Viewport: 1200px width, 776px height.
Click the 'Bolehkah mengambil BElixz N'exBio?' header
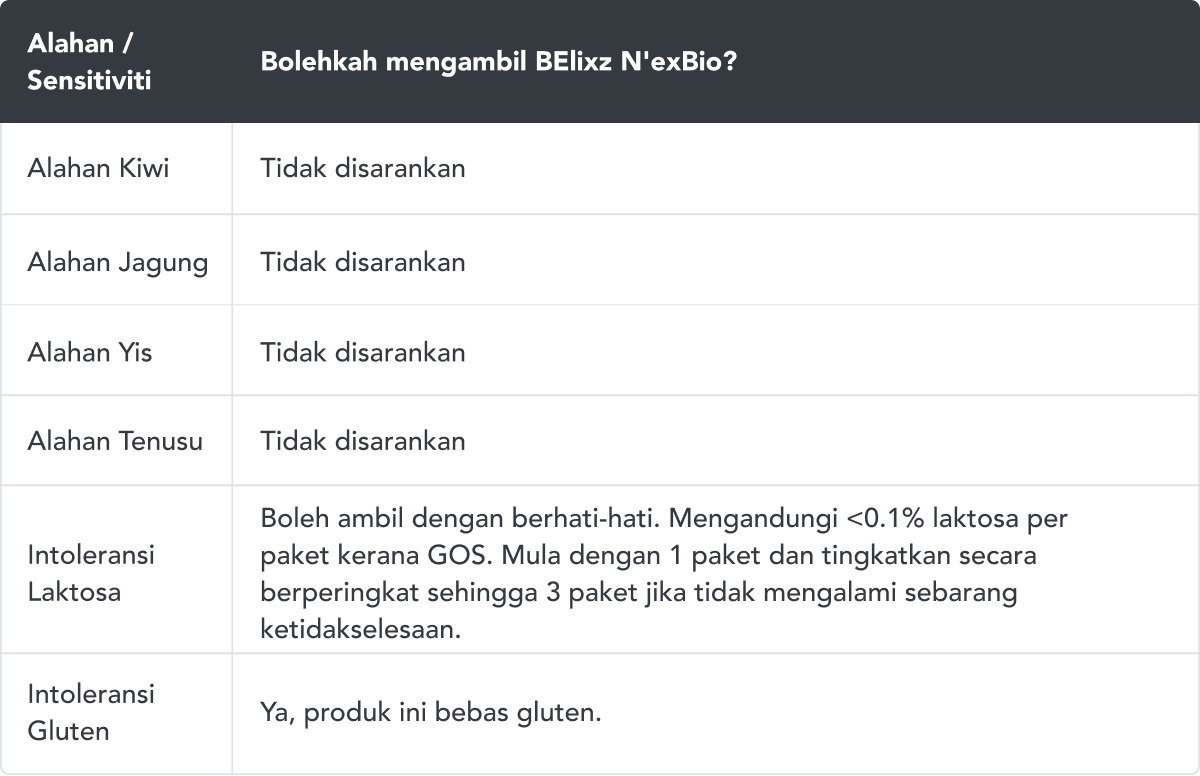pos(716,61)
